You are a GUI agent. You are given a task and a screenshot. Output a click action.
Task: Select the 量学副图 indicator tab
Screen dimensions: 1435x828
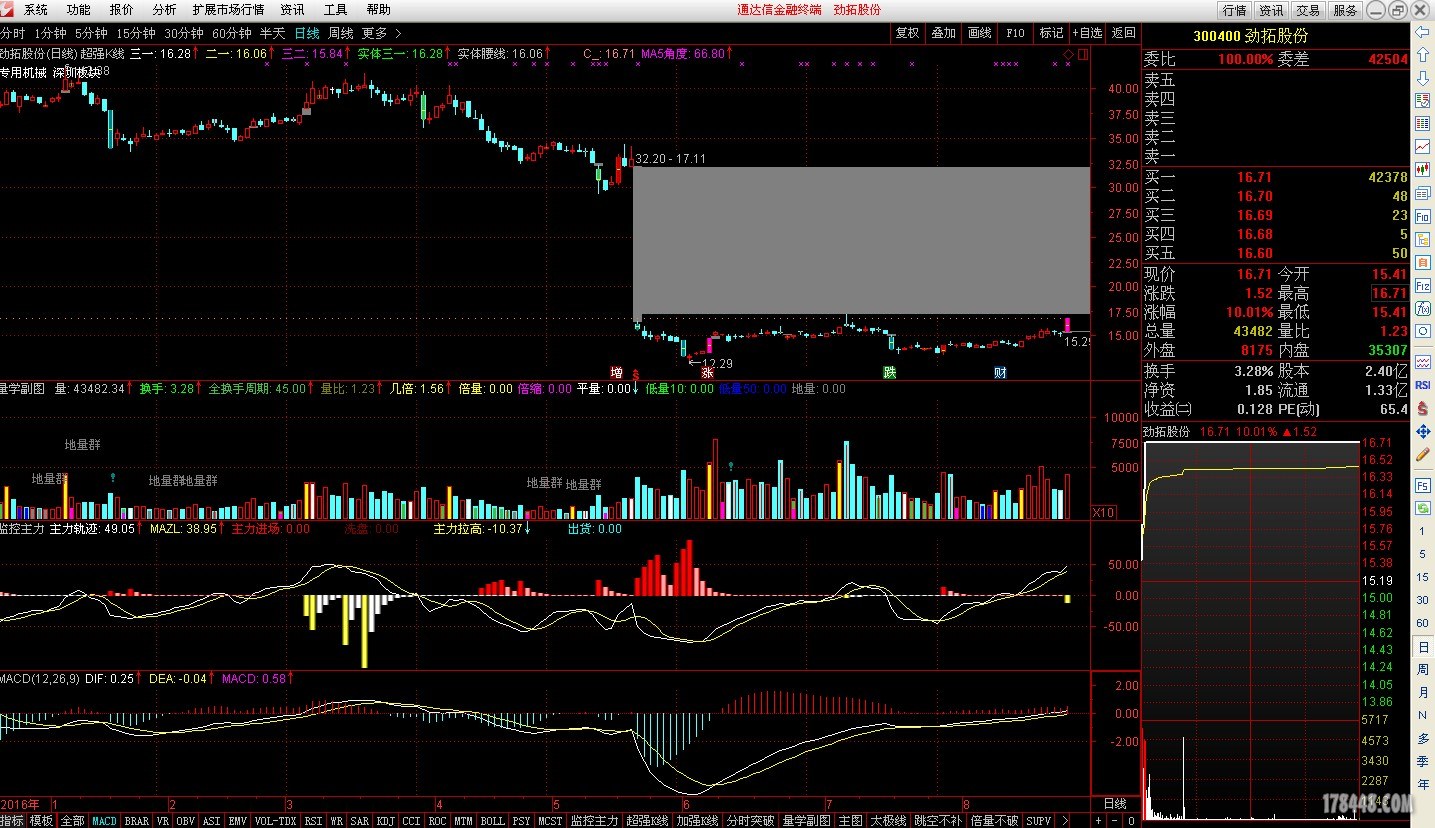pos(806,821)
